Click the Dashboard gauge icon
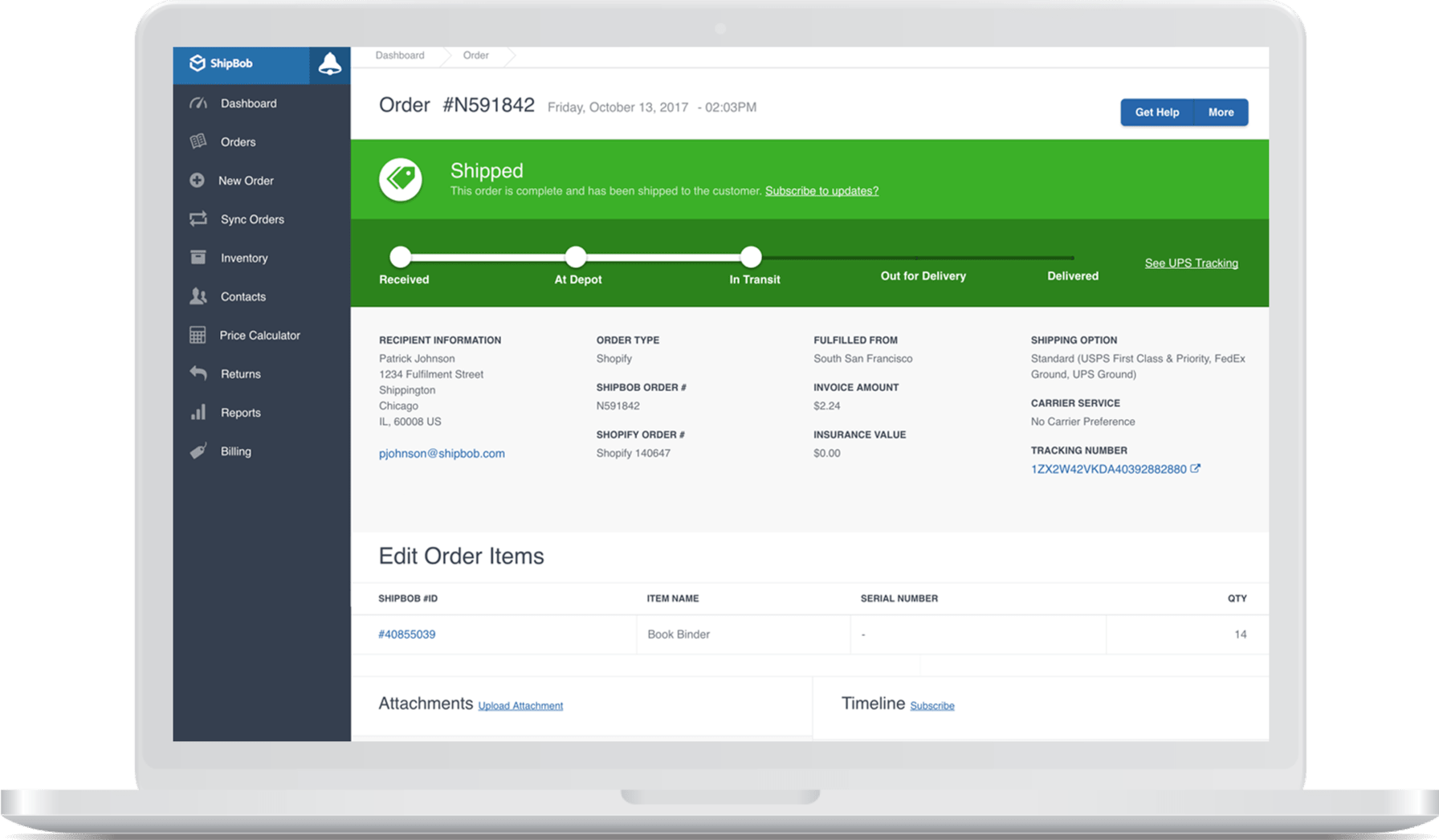Image resolution: width=1439 pixels, height=840 pixels. pyautogui.click(x=198, y=104)
